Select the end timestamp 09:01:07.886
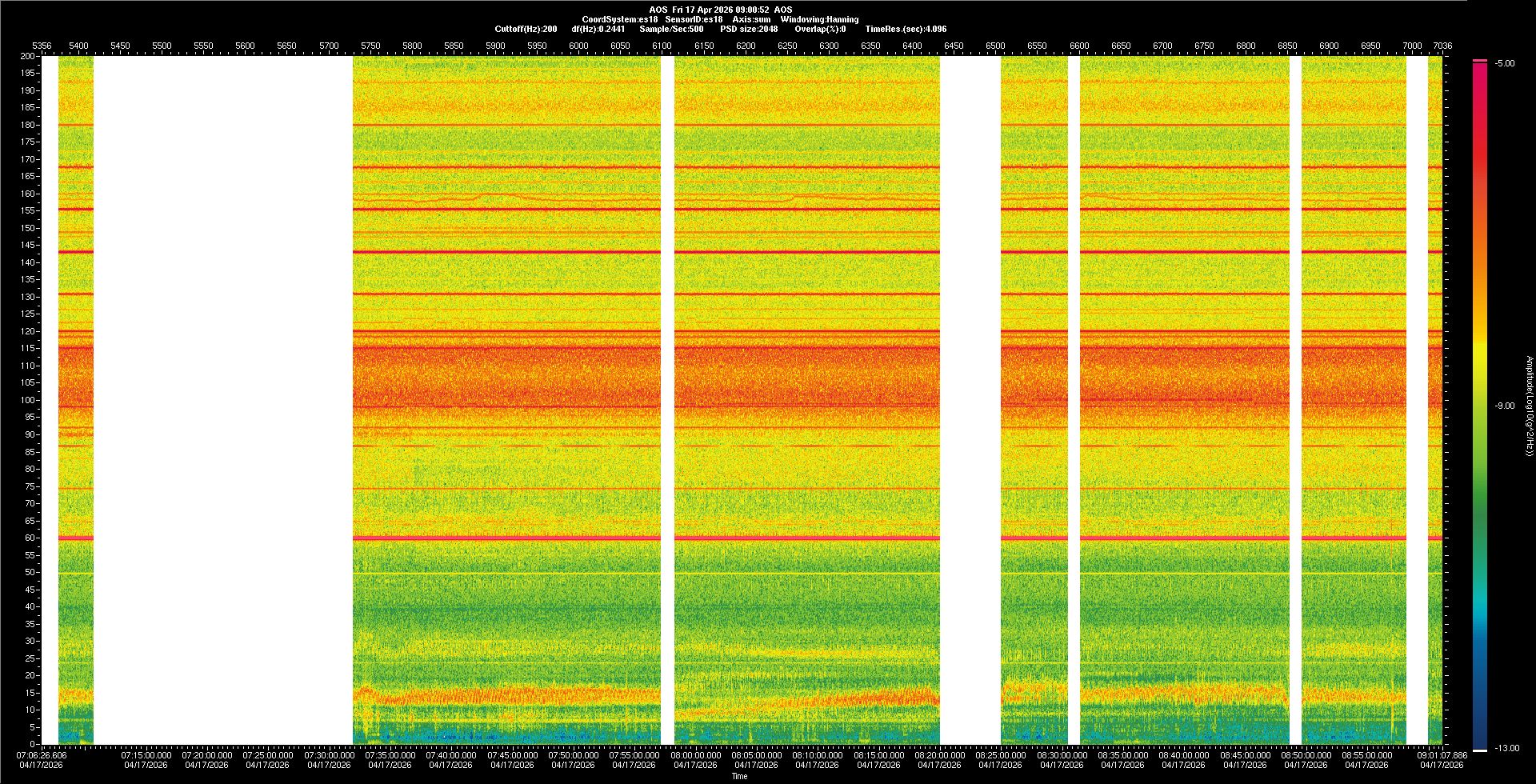This screenshot has height=784, width=1536. coord(1442,755)
